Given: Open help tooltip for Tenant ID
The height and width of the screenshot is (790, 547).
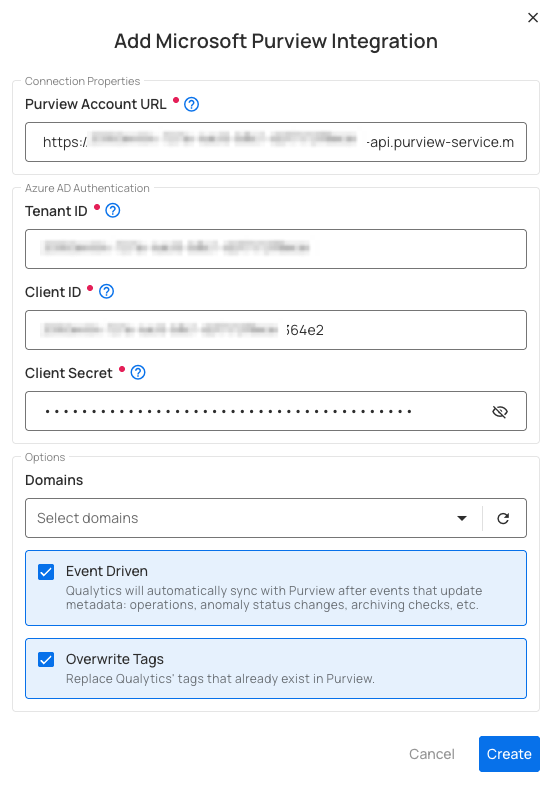Looking at the screenshot, I should tap(113, 211).
